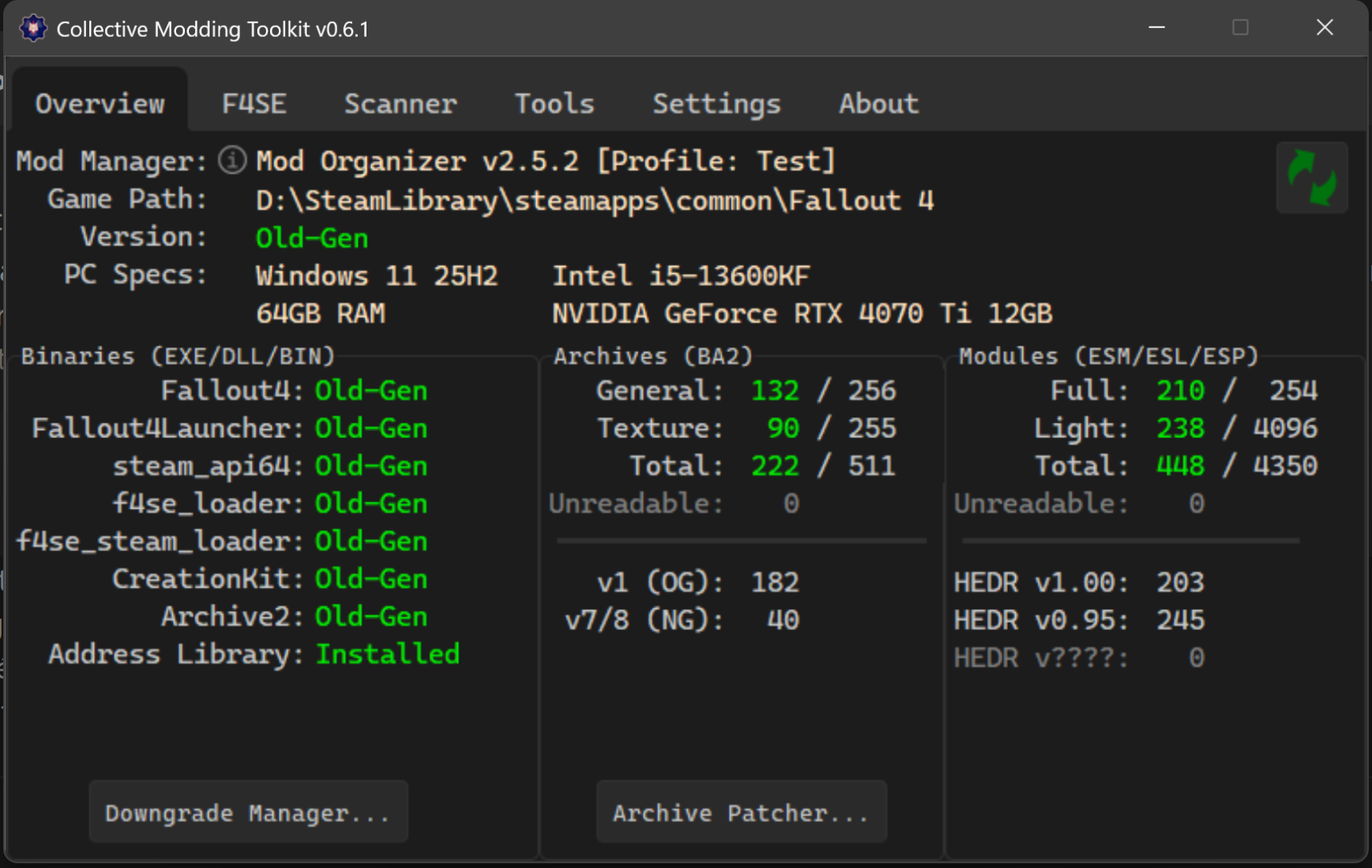This screenshot has height=868, width=1372.
Task: Open the F4SE tab
Action: (x=254, y=104)
